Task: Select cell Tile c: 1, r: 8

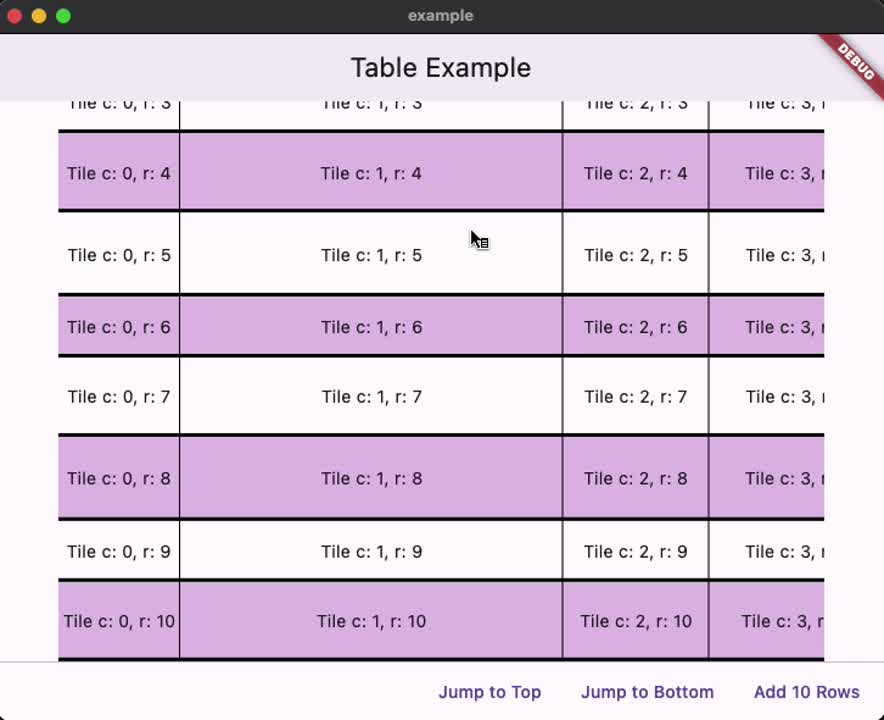Action: 371,478
